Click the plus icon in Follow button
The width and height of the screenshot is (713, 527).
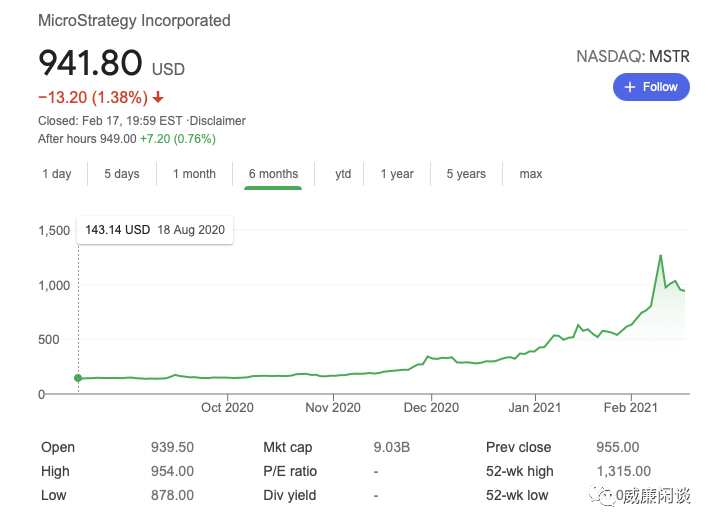(x=629, y=87)
